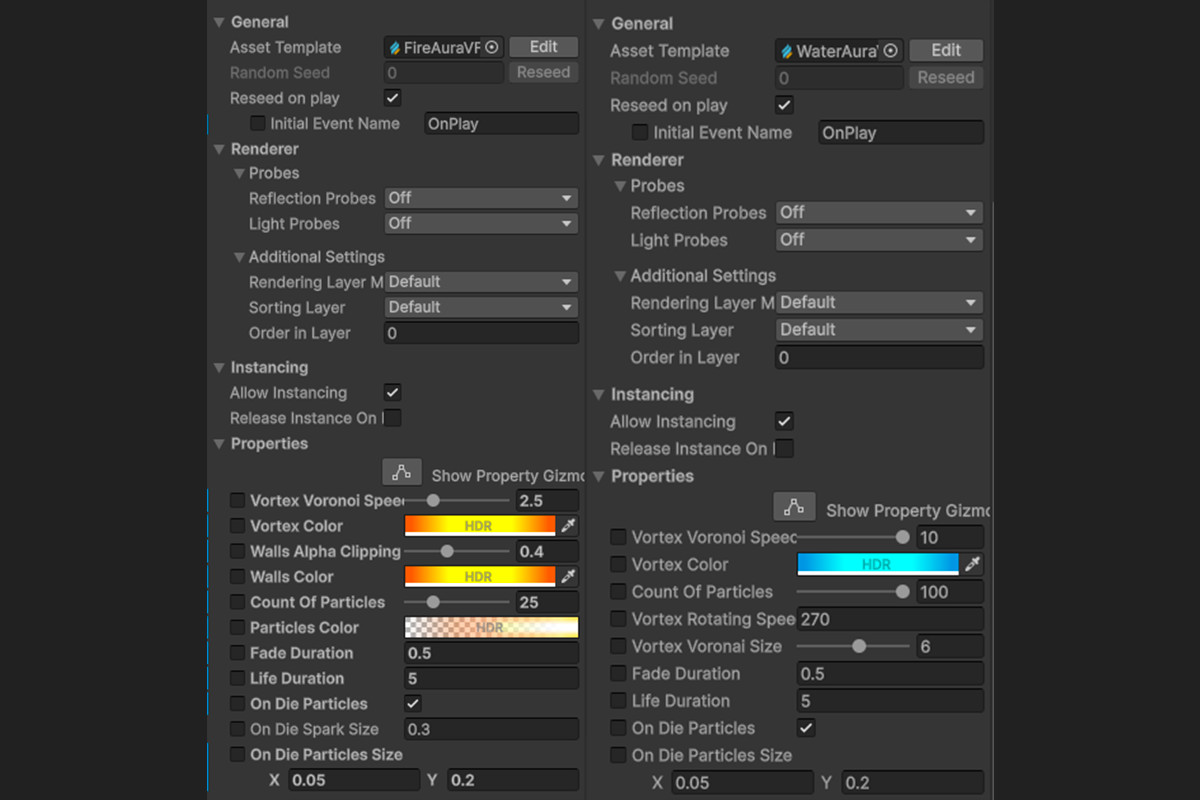The width and height of the screenshot is (1200, 800).
Task: Click Count Of Particles value 25 field
Action: [547, 602]
